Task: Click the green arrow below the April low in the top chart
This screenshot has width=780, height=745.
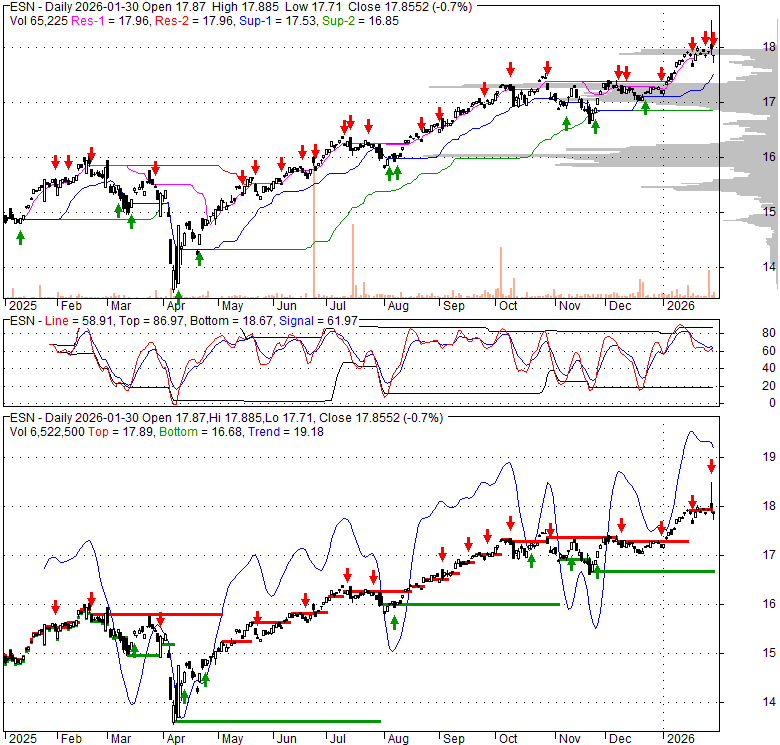Action: tap(178, 297)
